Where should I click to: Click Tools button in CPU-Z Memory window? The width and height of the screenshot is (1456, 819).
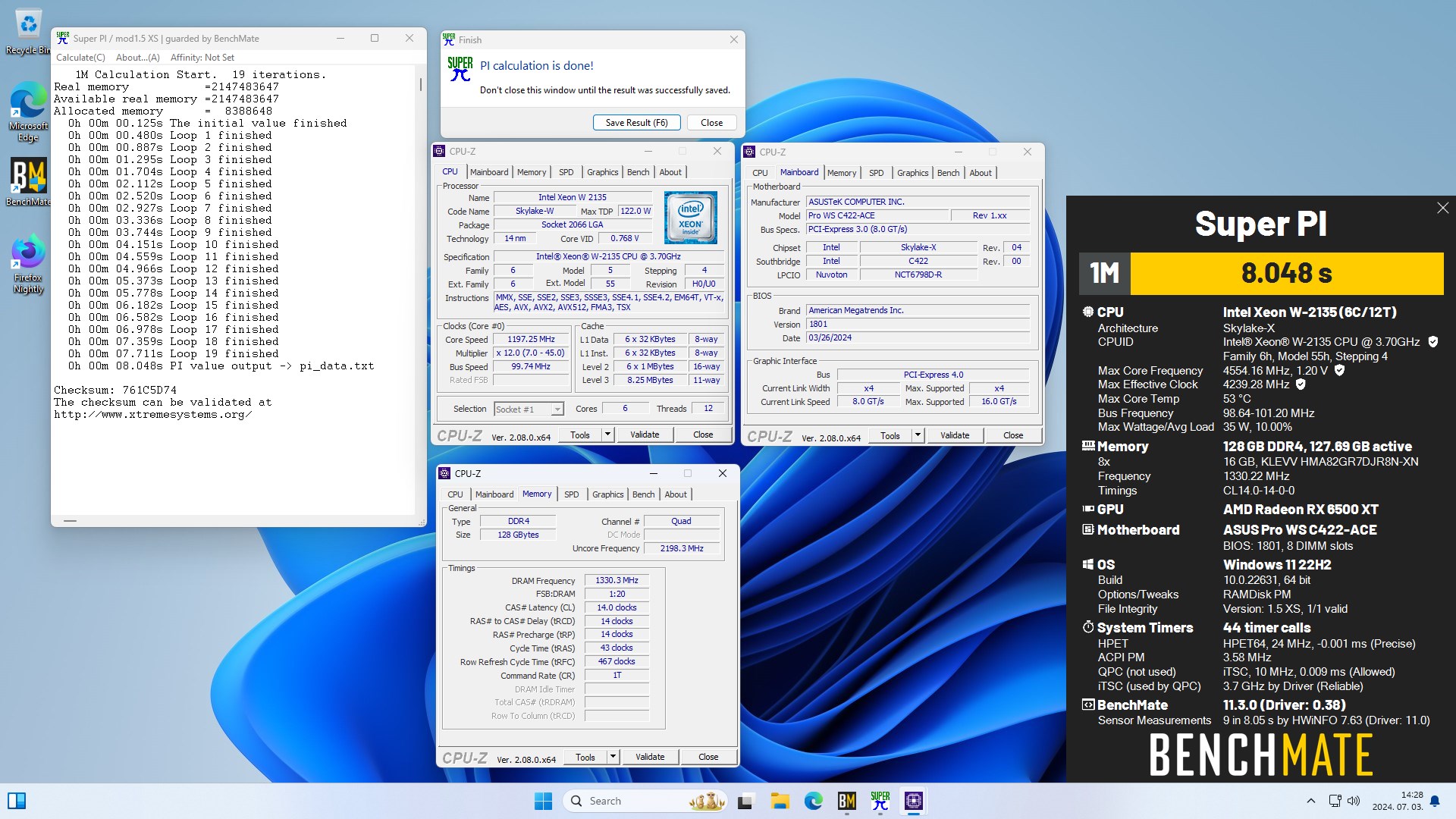coord(585,757)
